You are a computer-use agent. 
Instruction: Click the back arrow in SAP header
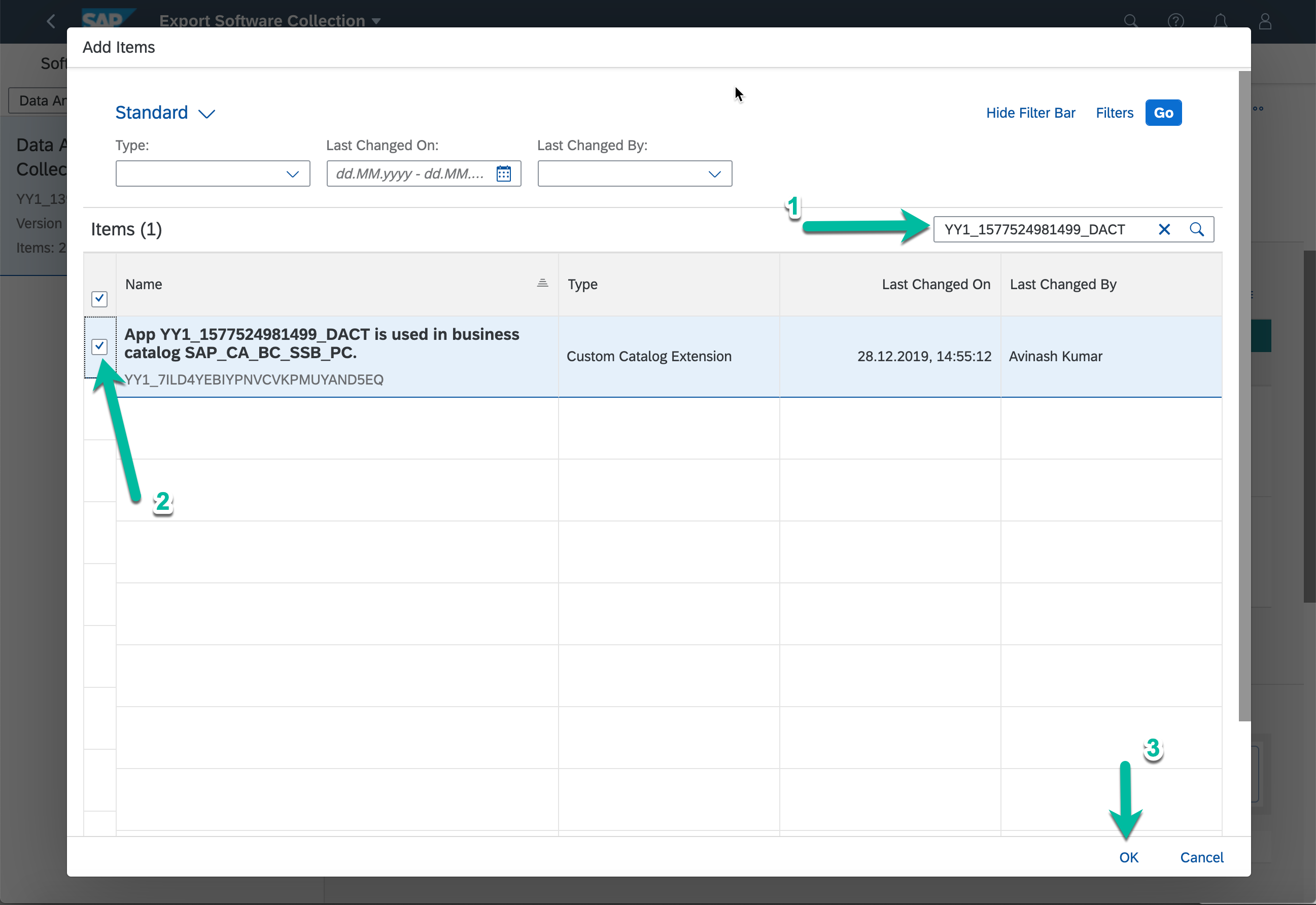[x=51, y=21]
